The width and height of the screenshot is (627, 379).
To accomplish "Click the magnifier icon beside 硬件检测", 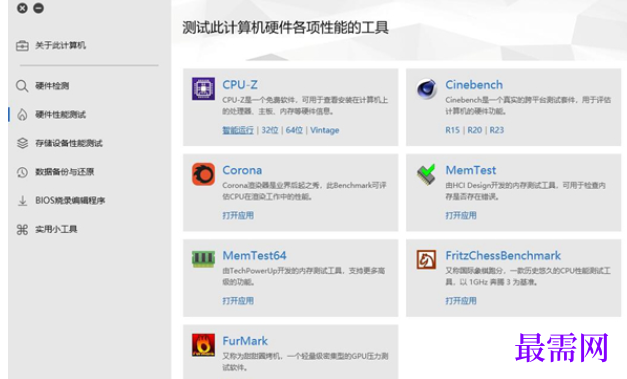I will coord(22,86).
